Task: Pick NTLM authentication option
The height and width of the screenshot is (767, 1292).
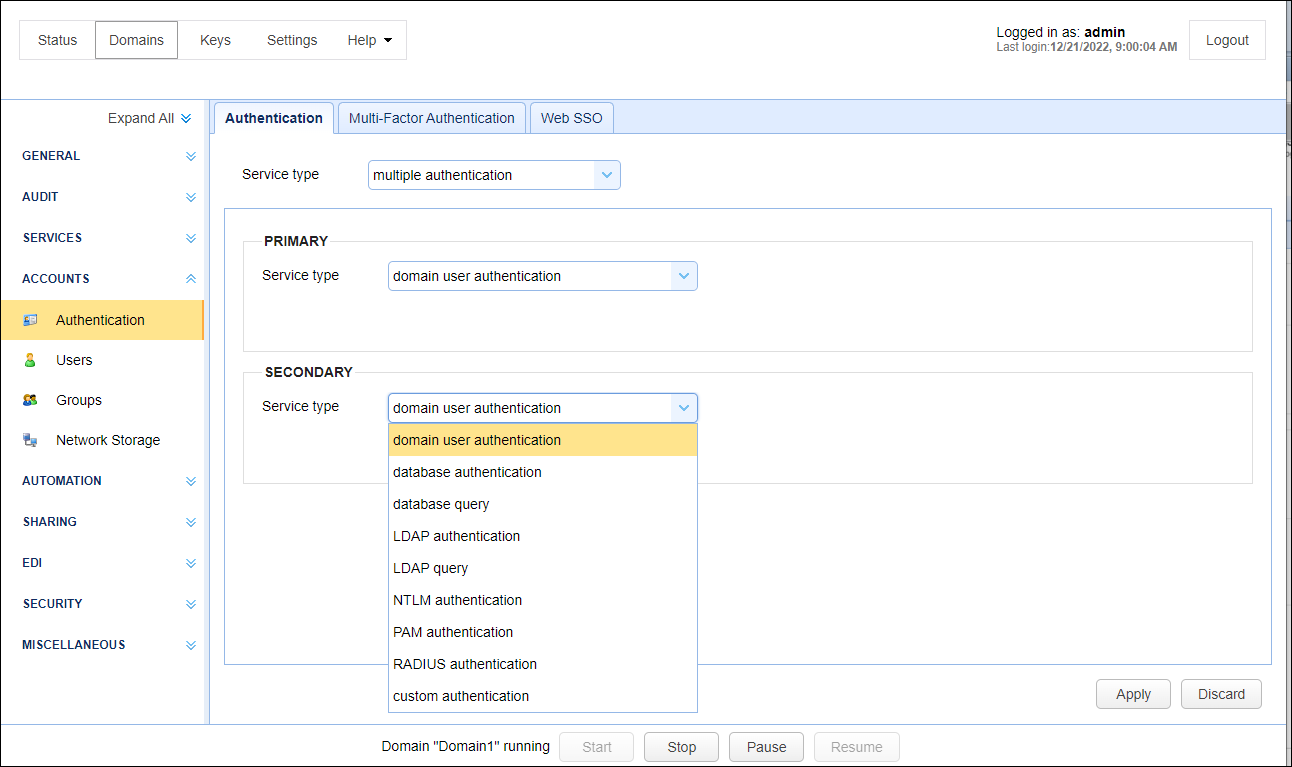Action: (x=543, y=600)
